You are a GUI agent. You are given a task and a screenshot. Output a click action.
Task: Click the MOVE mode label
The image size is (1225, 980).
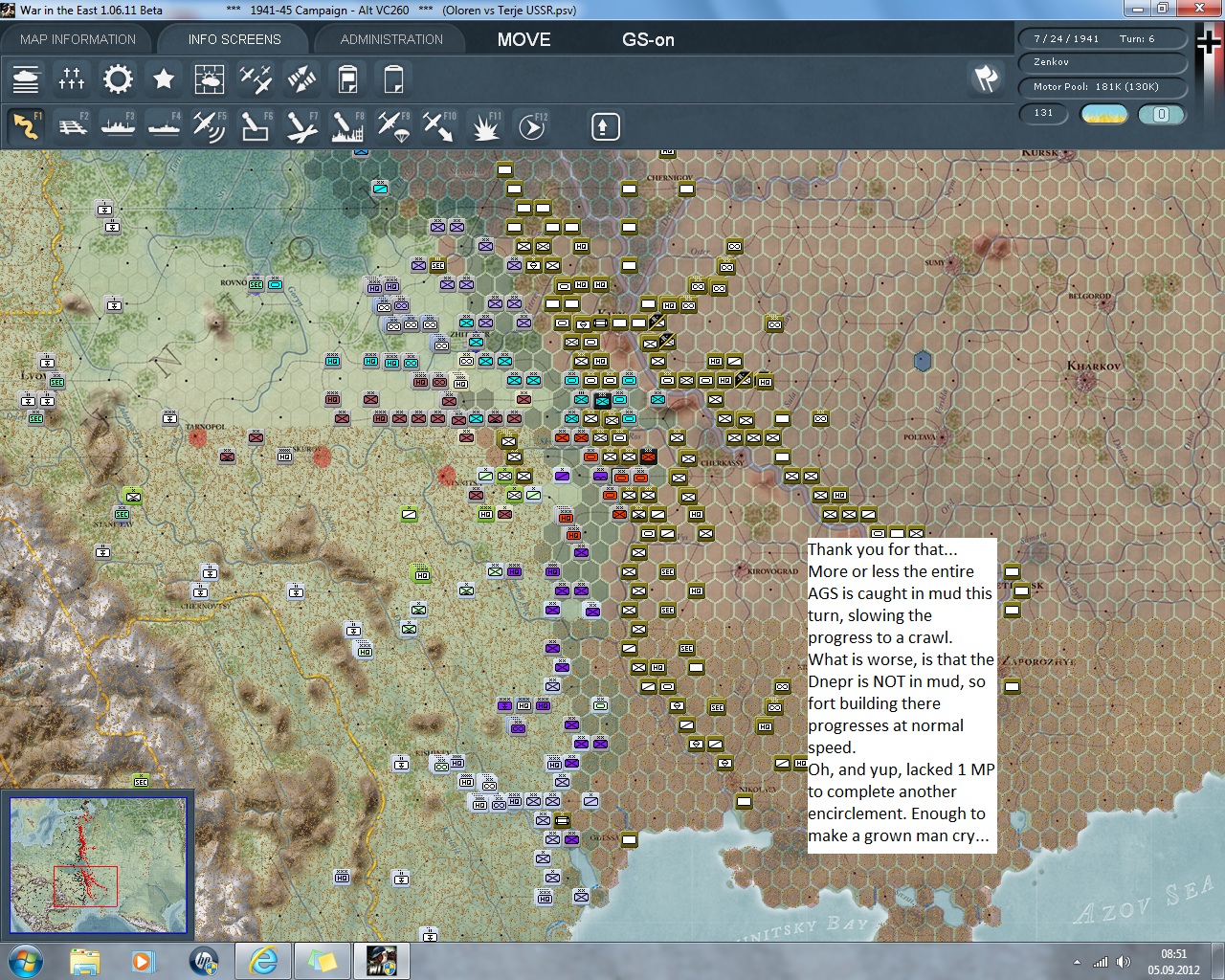pyautogui.click(x=523, y=39)
